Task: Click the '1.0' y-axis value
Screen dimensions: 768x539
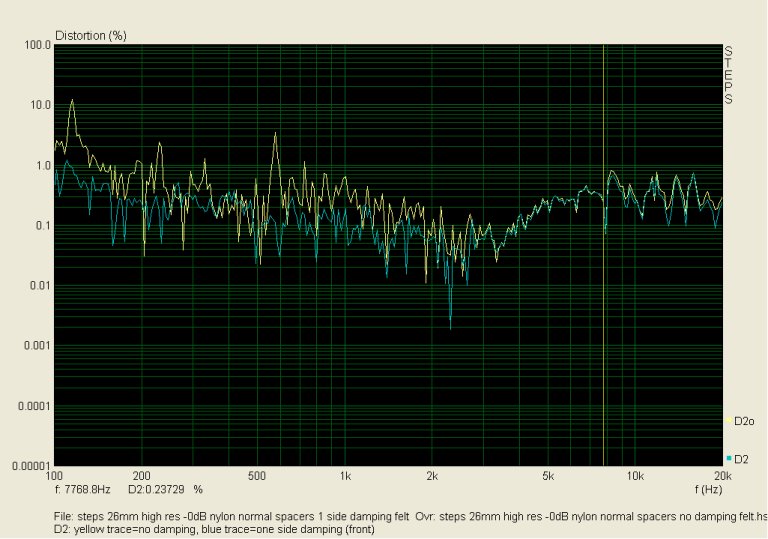Action: tap(43, 166)
